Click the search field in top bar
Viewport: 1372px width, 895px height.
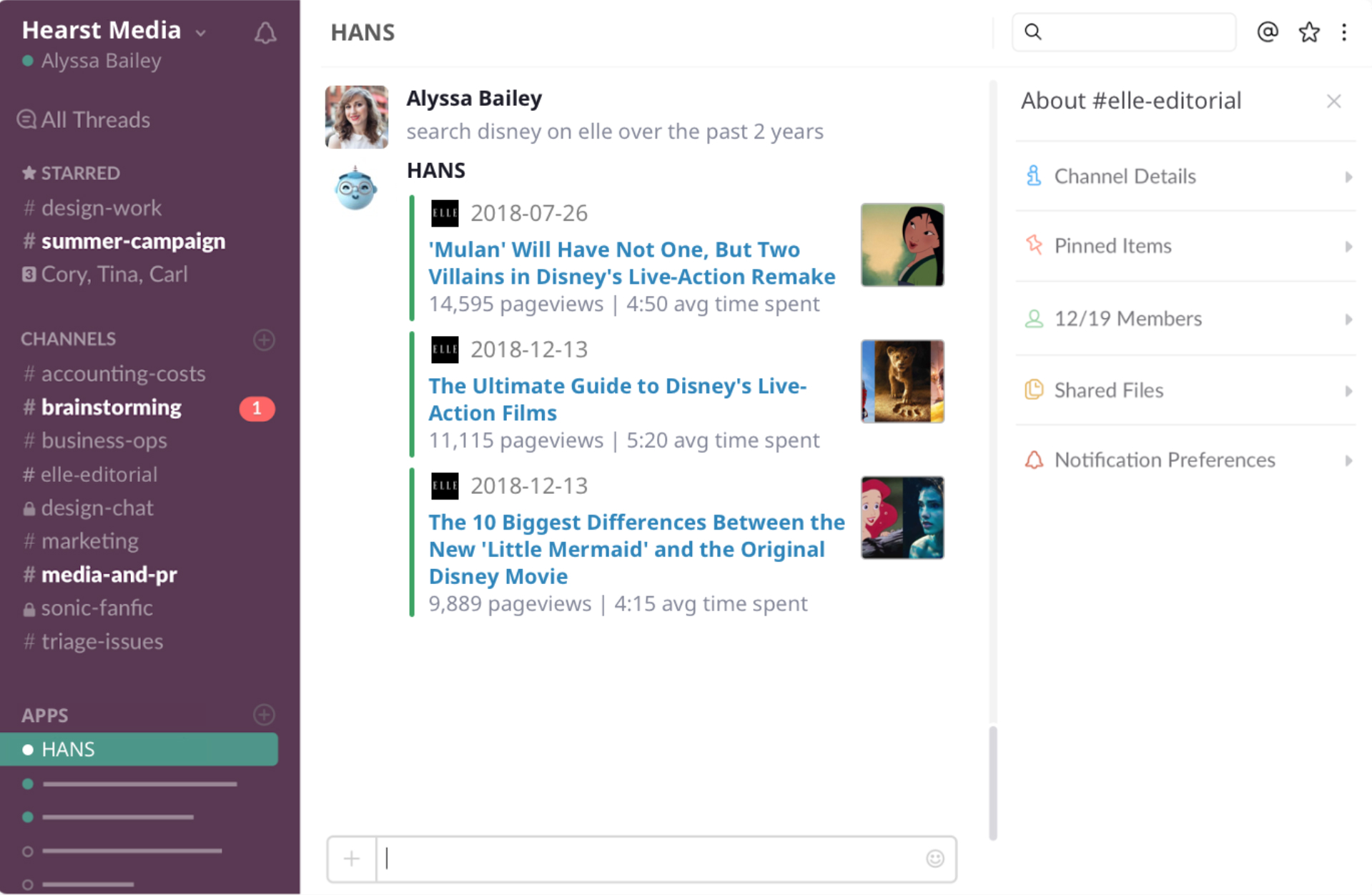click(1123, 31)
